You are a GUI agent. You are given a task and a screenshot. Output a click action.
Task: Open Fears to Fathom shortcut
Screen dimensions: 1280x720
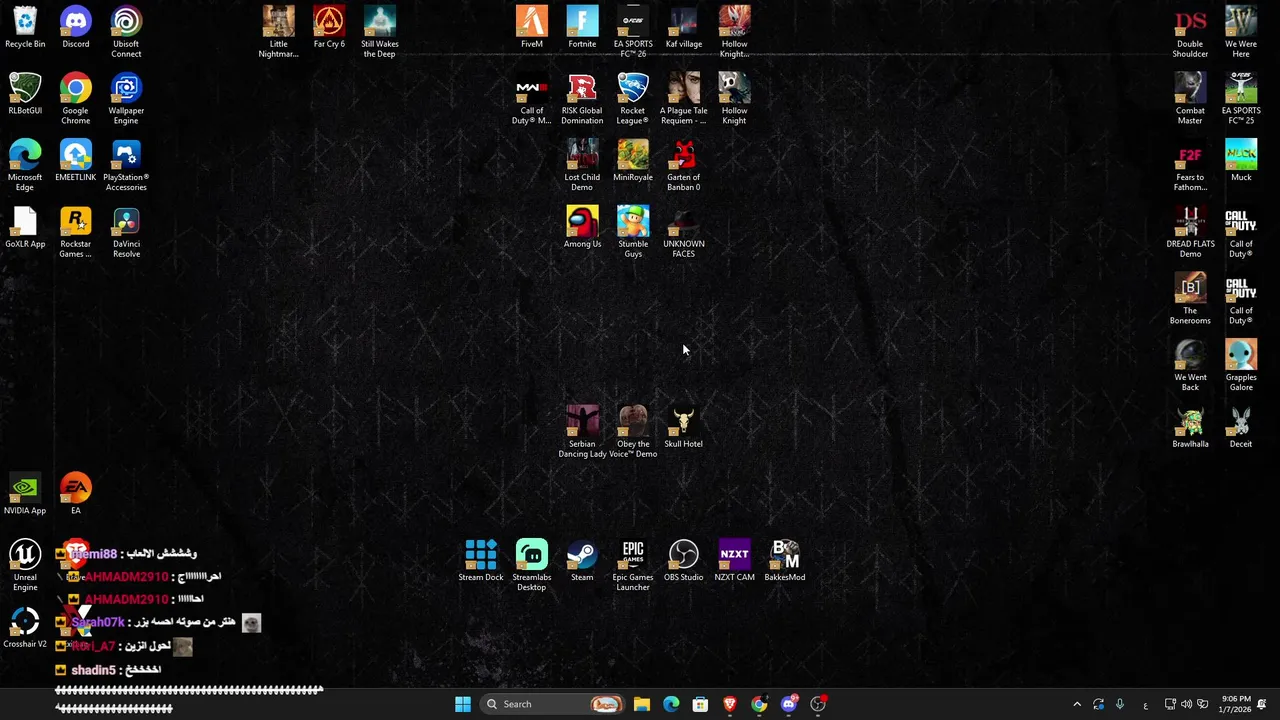click(x=1190, y=166)
